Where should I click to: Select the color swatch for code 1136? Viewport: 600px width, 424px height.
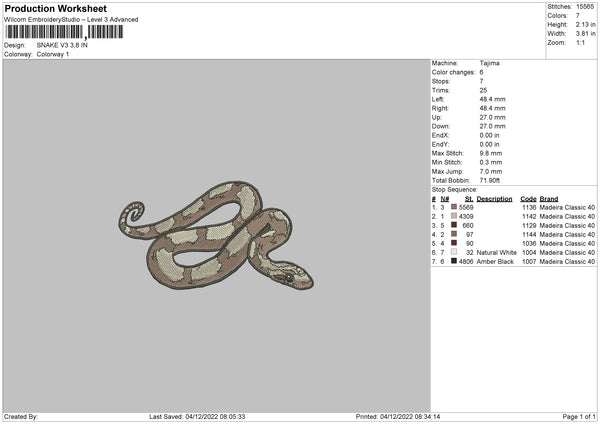click(454, 207)
